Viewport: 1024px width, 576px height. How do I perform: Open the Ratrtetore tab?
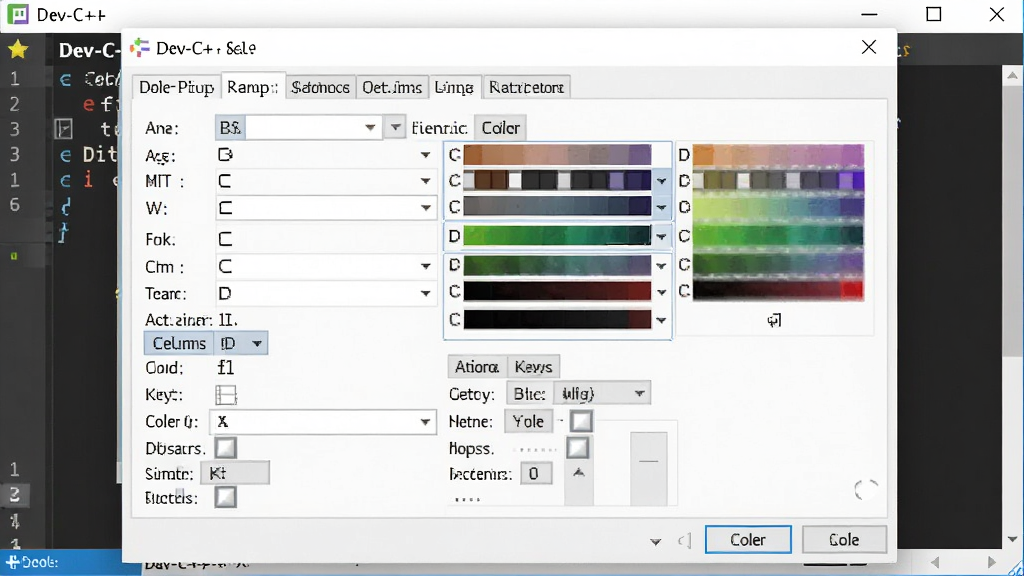click(x=526, y=88)
